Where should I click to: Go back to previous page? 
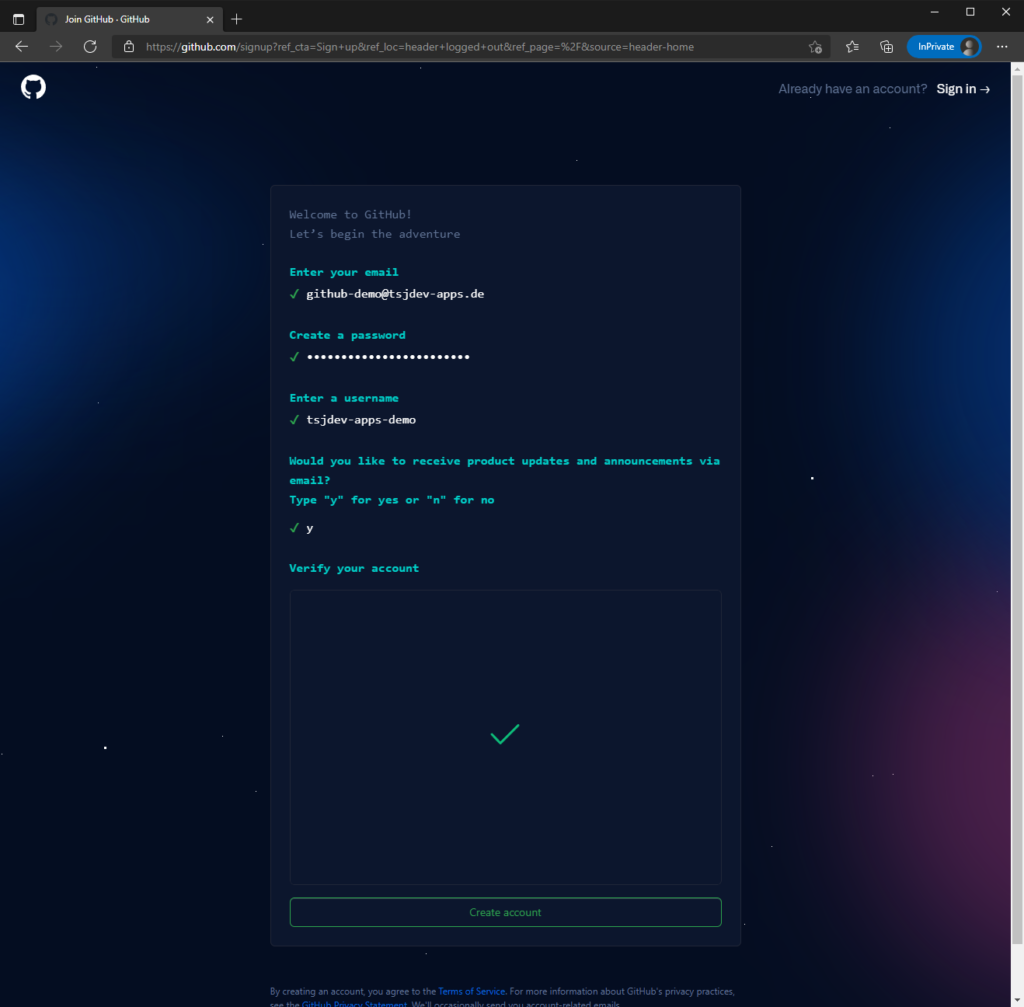22,46
